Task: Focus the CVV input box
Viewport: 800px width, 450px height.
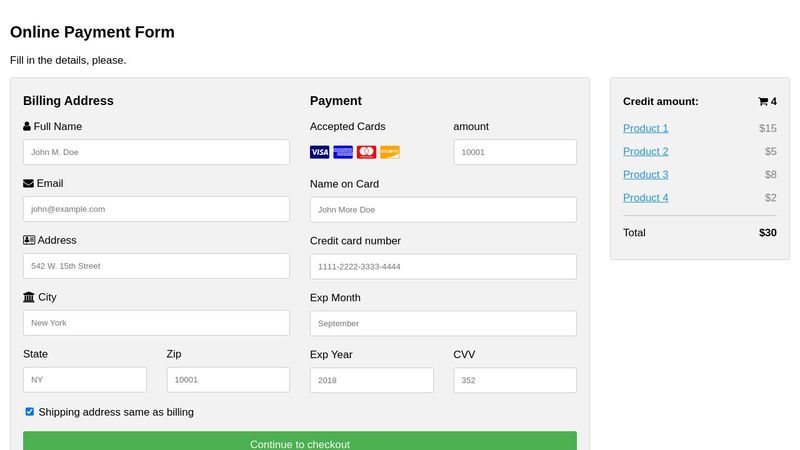Action: point(514,381)
